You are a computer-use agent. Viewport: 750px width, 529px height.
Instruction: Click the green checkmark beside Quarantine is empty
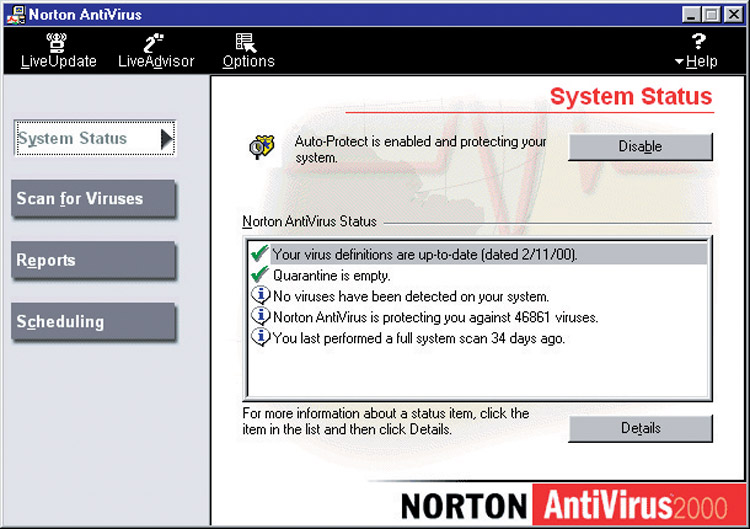(260, 275)
